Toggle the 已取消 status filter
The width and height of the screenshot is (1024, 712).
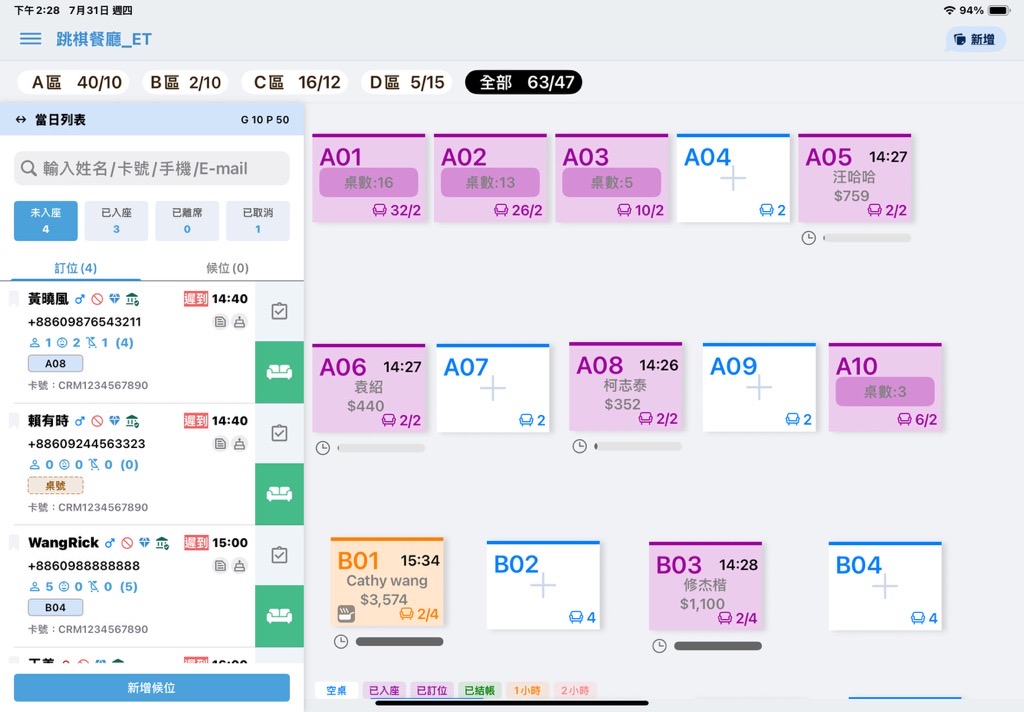point(257,221)
